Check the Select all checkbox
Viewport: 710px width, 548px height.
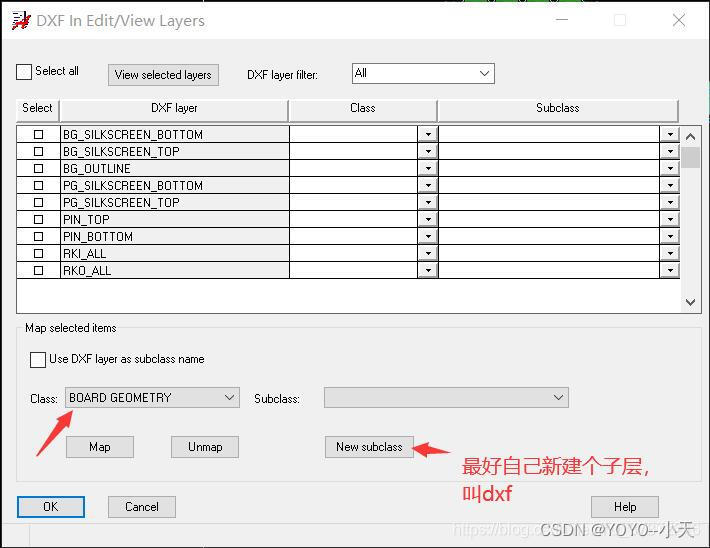pyautogui.click(x=24, y=72)
